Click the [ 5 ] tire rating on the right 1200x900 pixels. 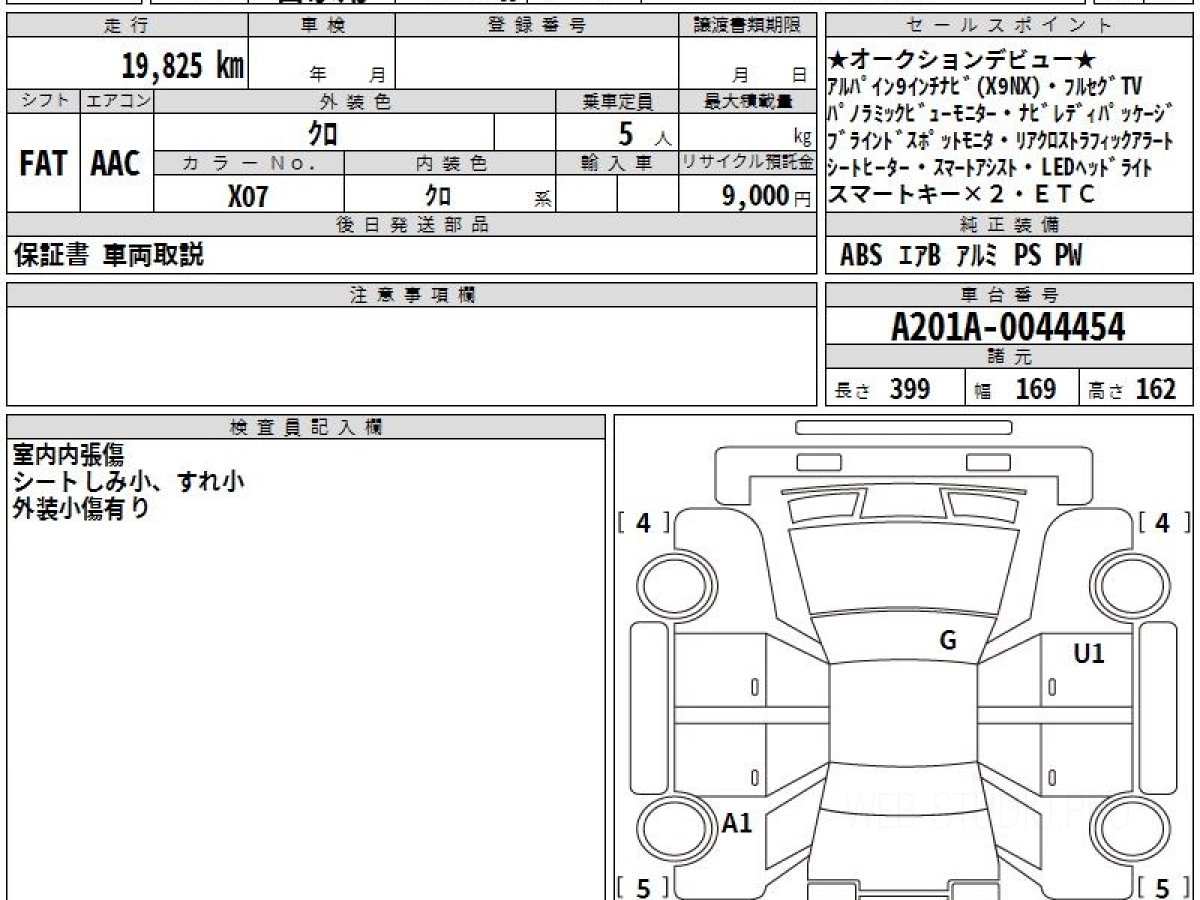(x=1163, y=887)
